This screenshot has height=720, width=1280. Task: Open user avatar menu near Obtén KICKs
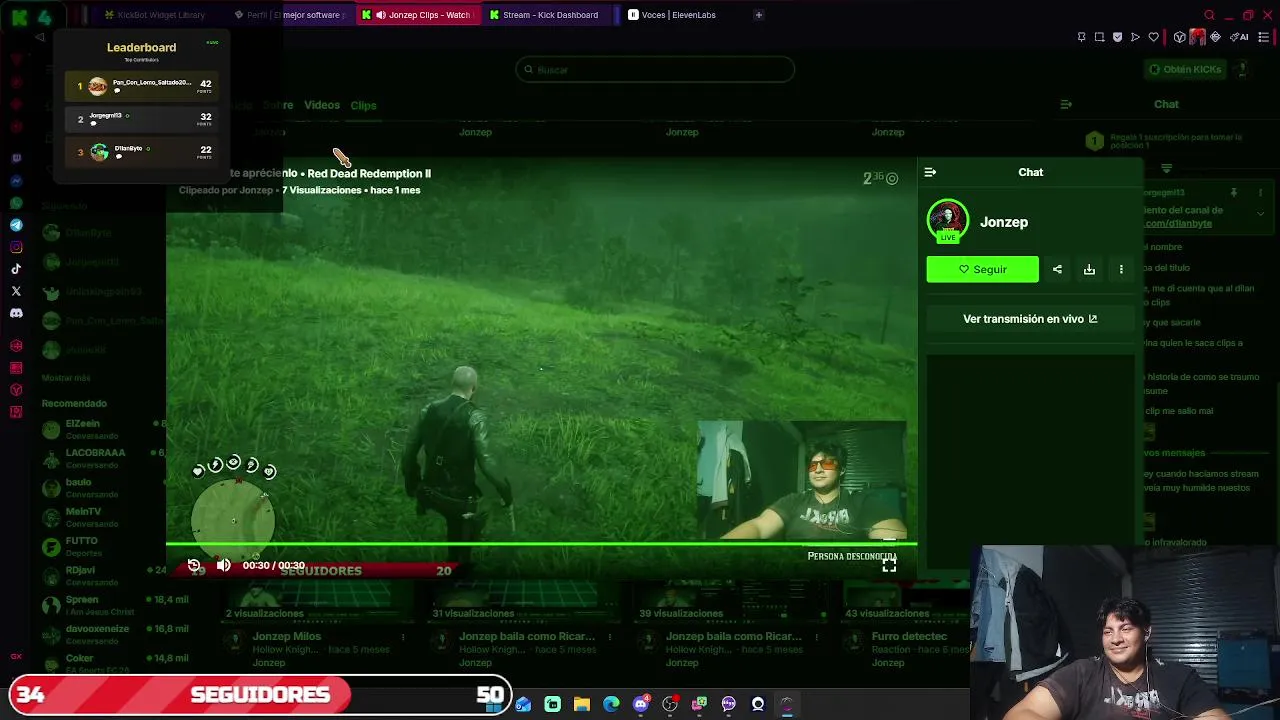(1241, 69)
